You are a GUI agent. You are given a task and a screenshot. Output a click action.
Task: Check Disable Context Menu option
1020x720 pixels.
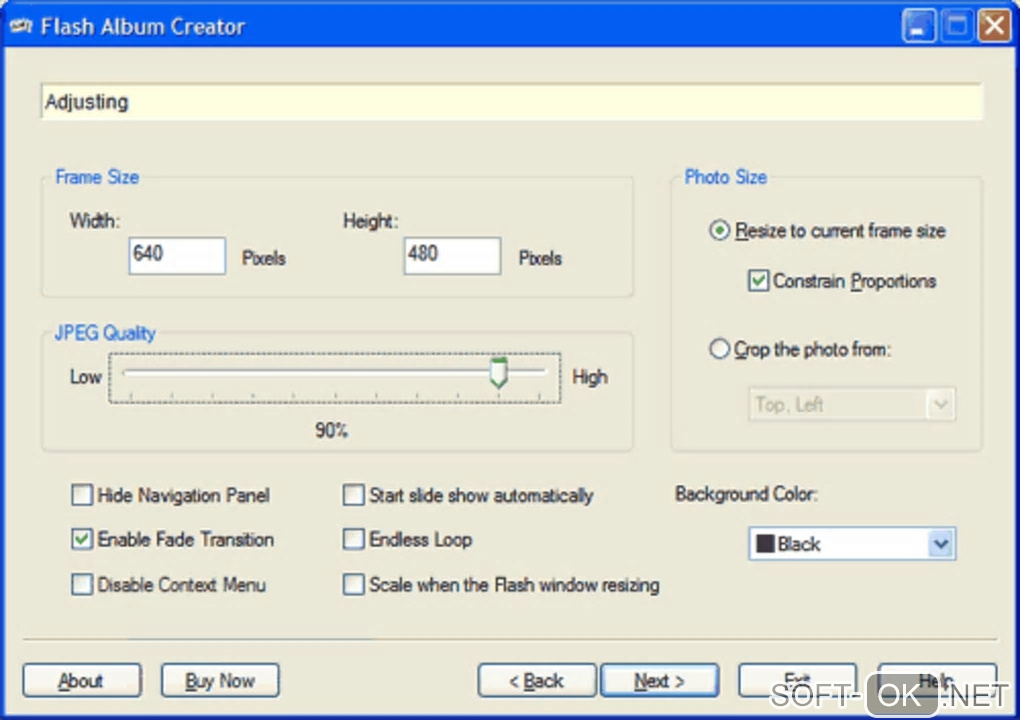click(82, 584)
